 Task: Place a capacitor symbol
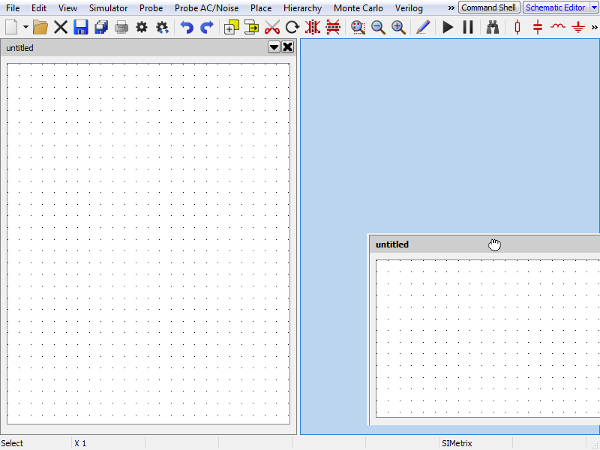pyautogui.click(x=538, y=28)
